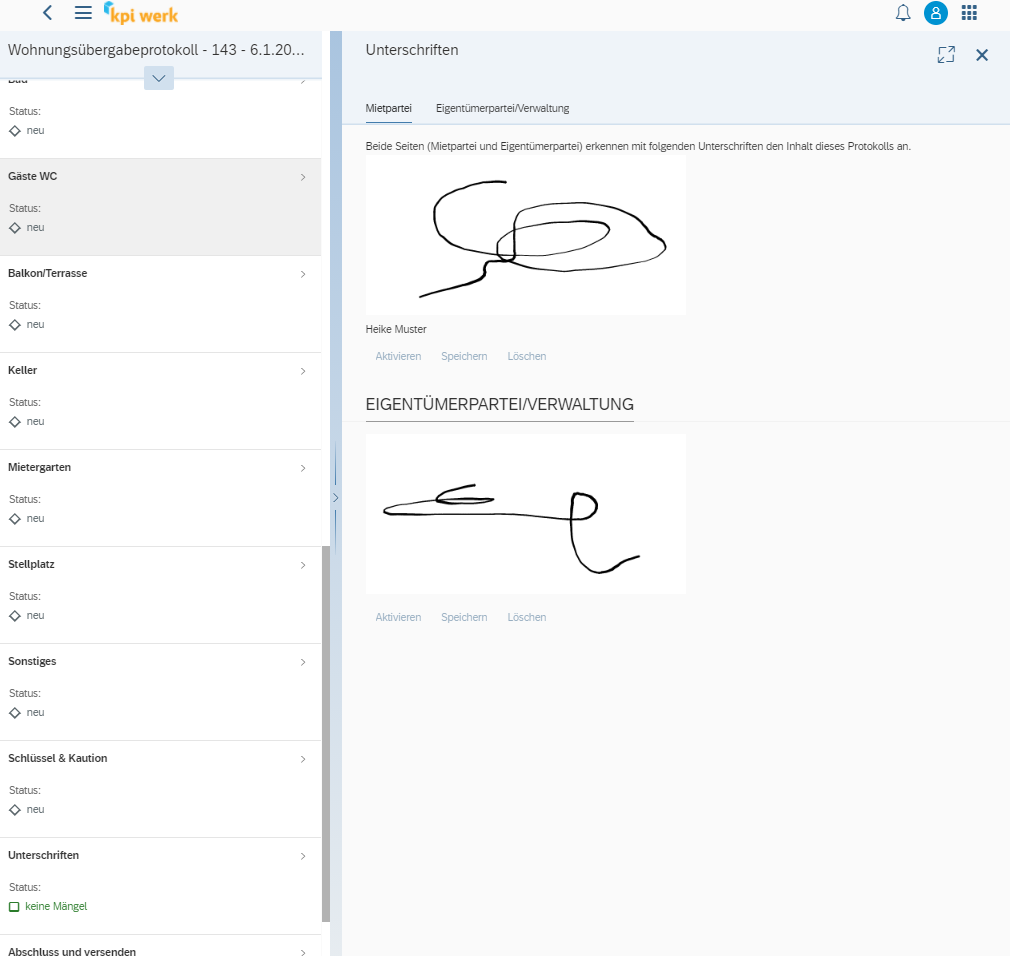Click the Wohnungsübergabeprotokoll title

click(x=156, y=50)
